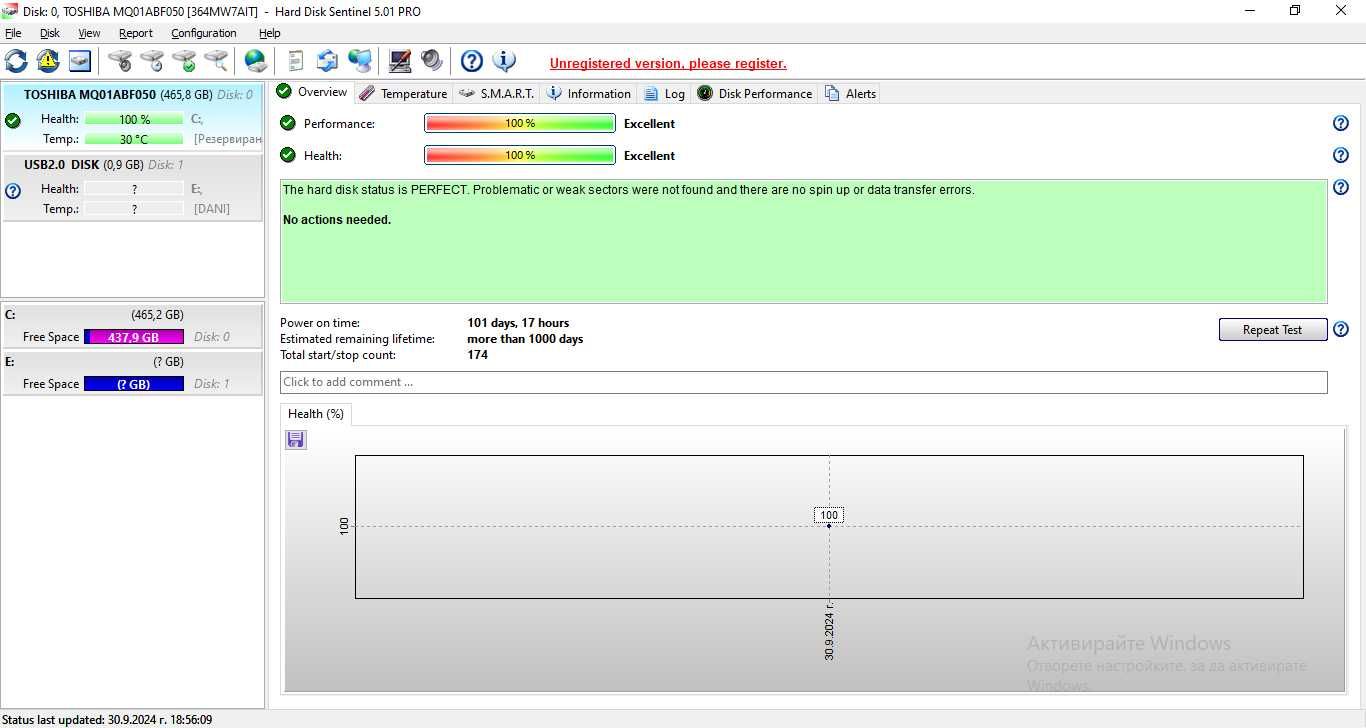Switch to the Disk Performance tab
1366x728 pixels.
[x=755, y=93]
